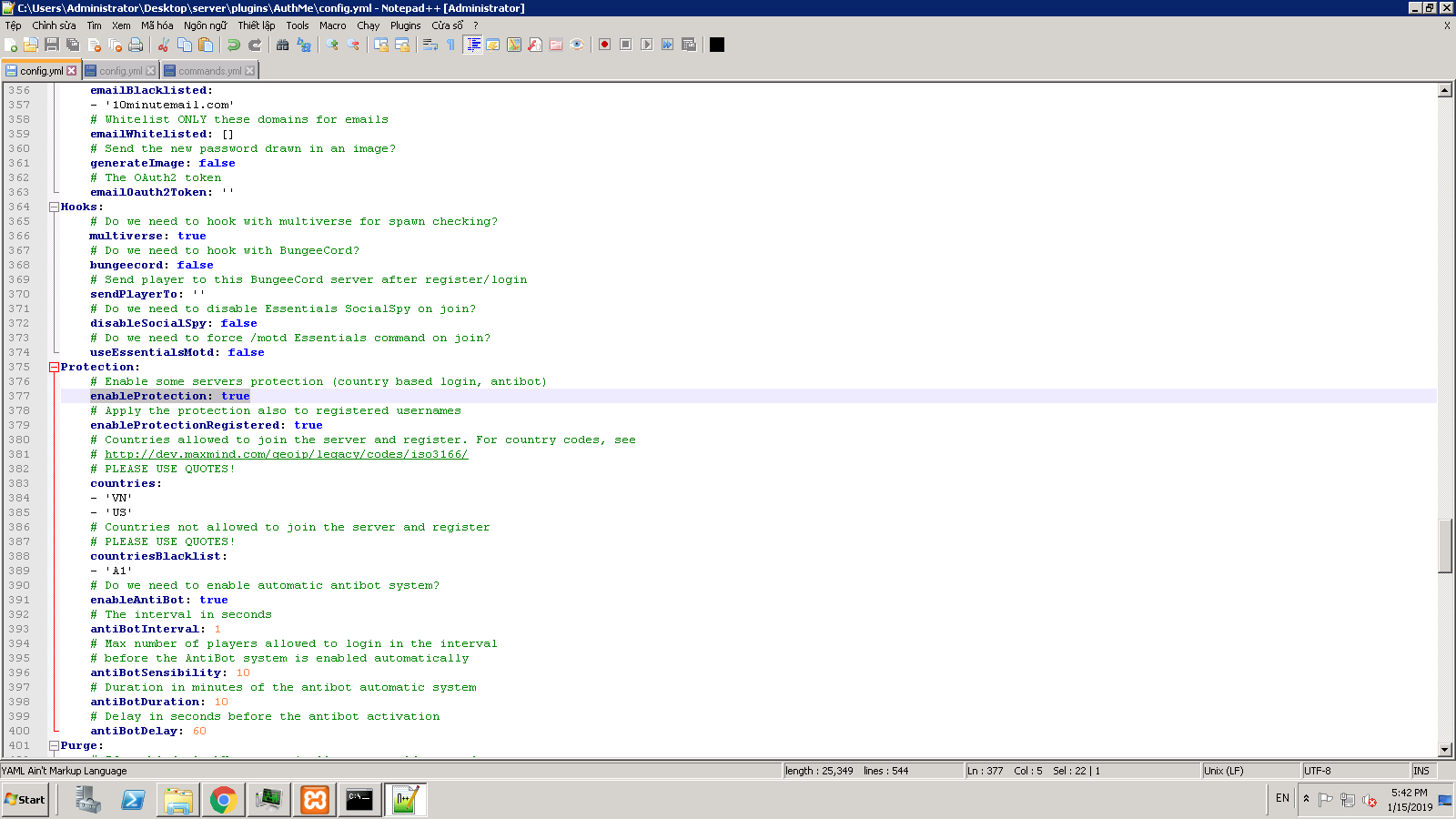Toggle show all characters pilcrow icon
The height and width of the screenshot is (819, 1456).
(451, 45)
